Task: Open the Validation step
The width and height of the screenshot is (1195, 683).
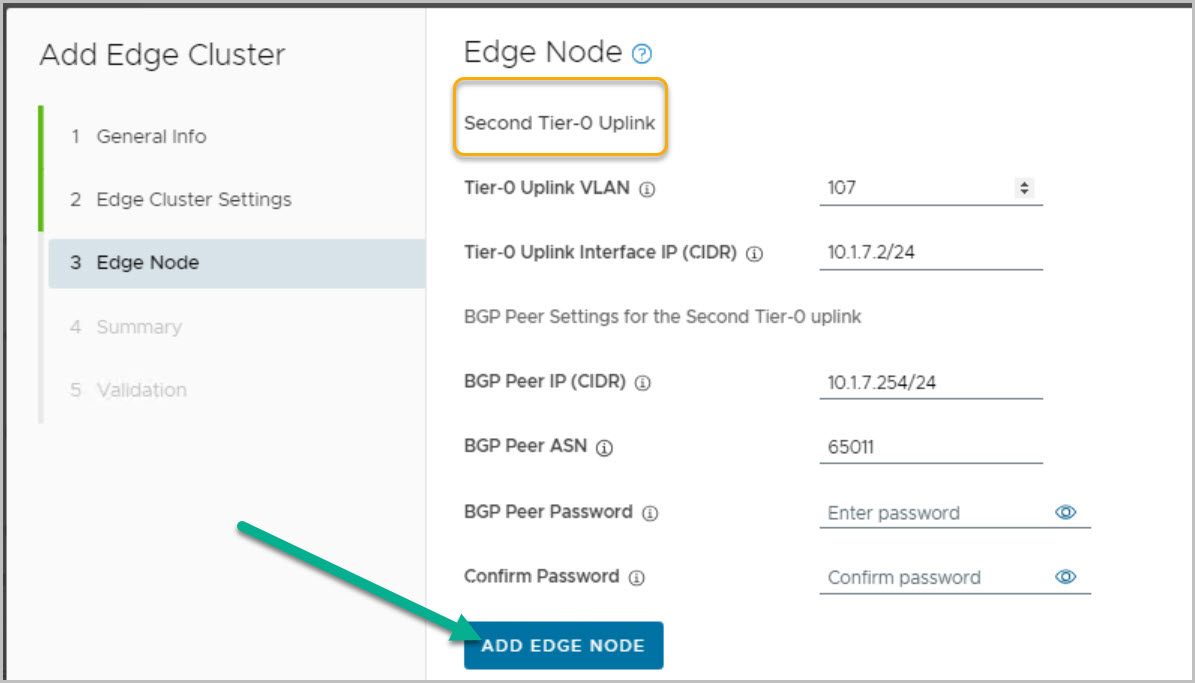Action: 141,390
